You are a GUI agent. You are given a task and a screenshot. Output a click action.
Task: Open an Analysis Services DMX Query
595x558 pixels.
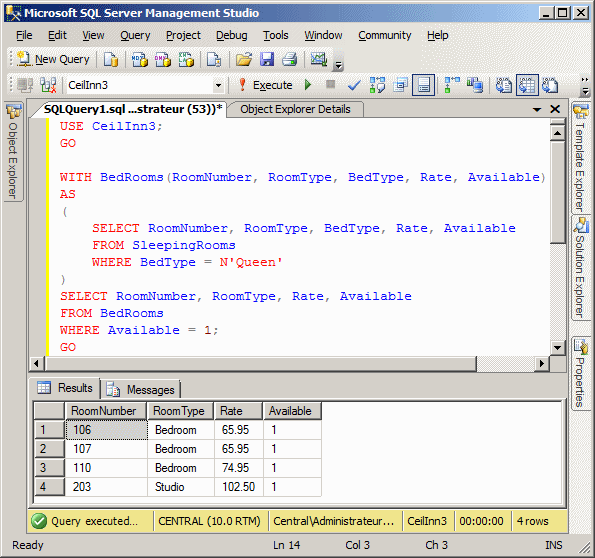tap(163, 59)
